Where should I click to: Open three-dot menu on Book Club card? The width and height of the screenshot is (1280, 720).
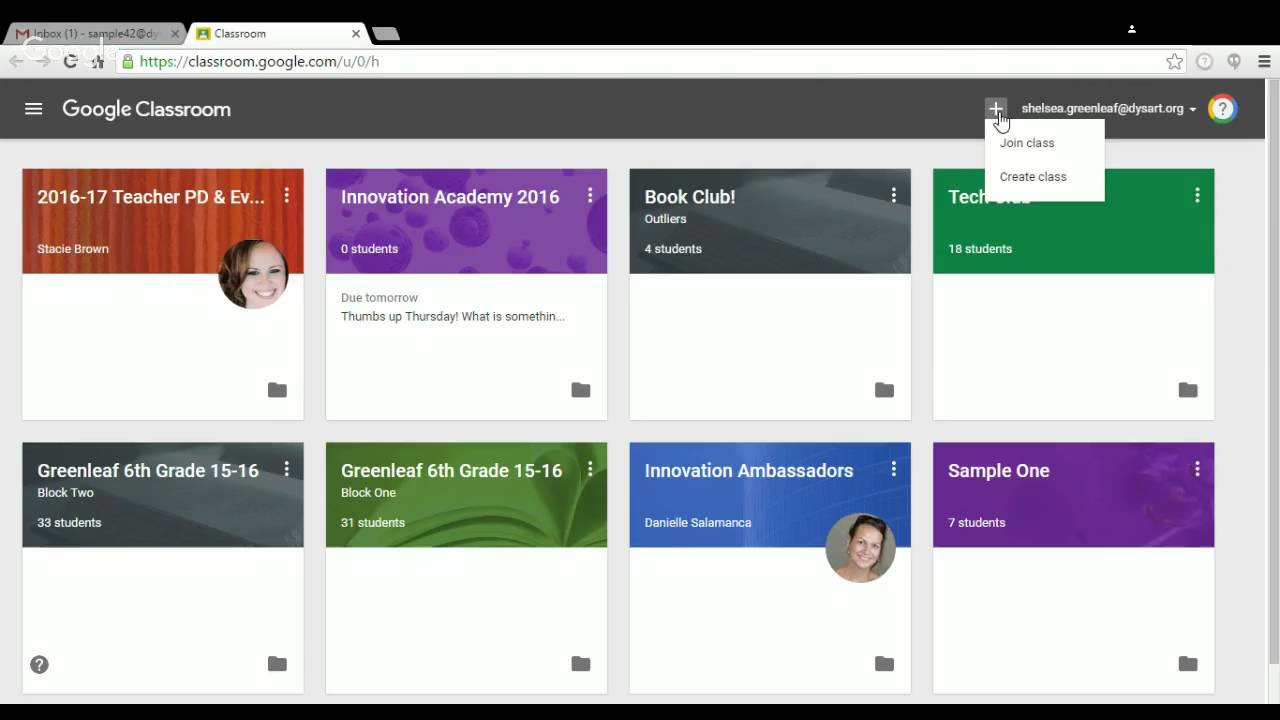tap(893, 196)
